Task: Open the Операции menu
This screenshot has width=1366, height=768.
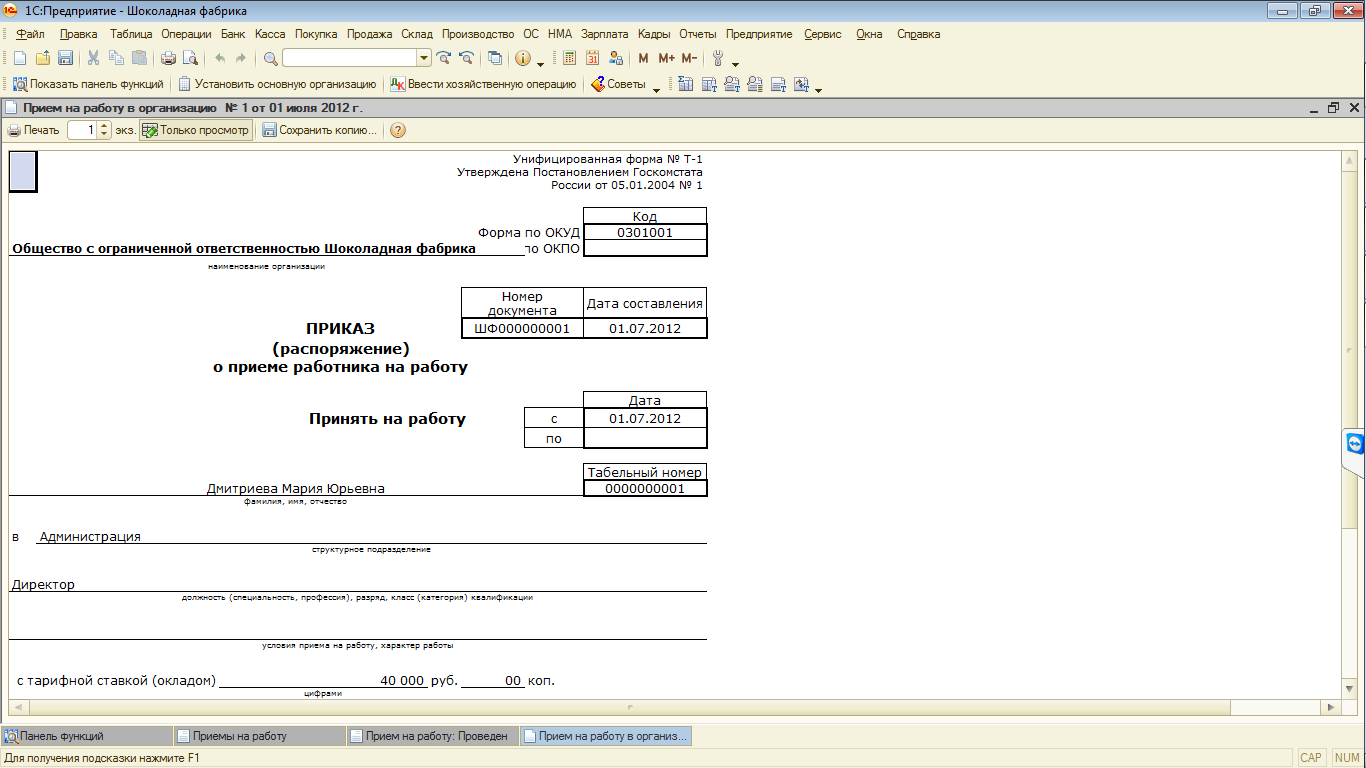Action: 186,34
